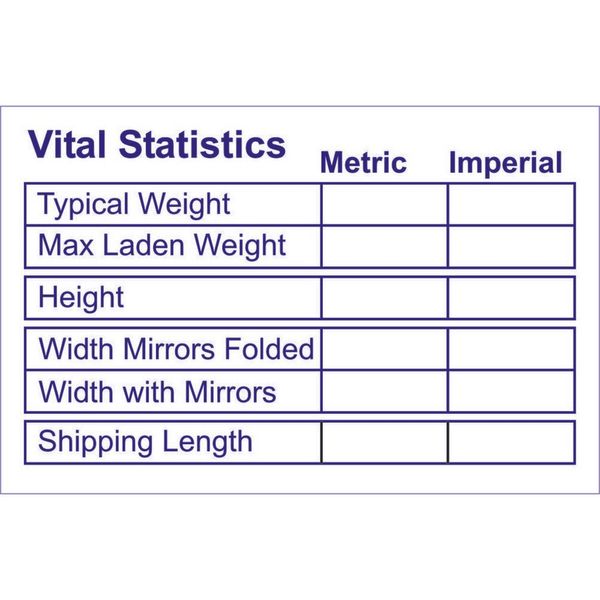Click the Width Mirrors Folded Imperial cell
Screen dimensions: 600x600
click(x=511, y=349)
